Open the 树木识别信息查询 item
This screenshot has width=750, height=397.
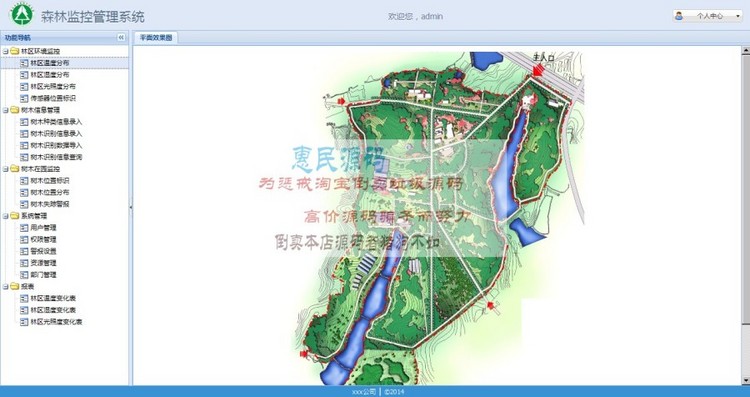[x=56, y=157]
